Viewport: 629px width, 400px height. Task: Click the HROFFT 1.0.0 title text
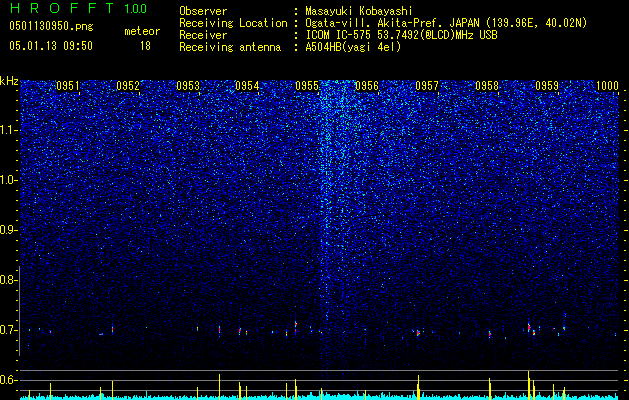pyautogui.click(x=78, y=8)
